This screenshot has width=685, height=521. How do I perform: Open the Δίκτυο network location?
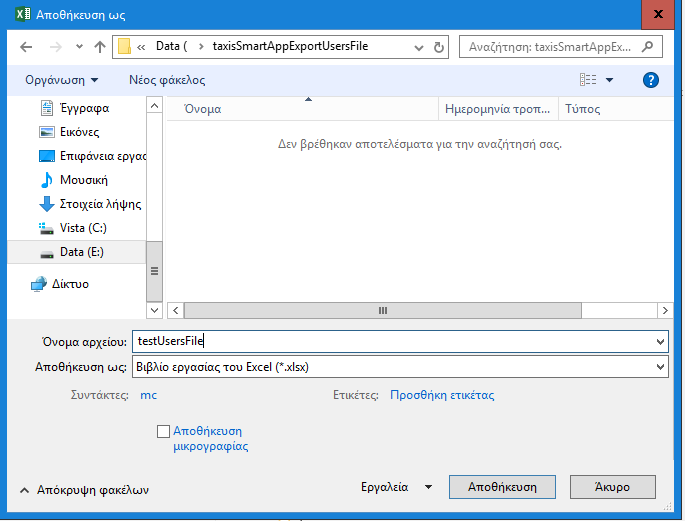click(x=70, y=284)
